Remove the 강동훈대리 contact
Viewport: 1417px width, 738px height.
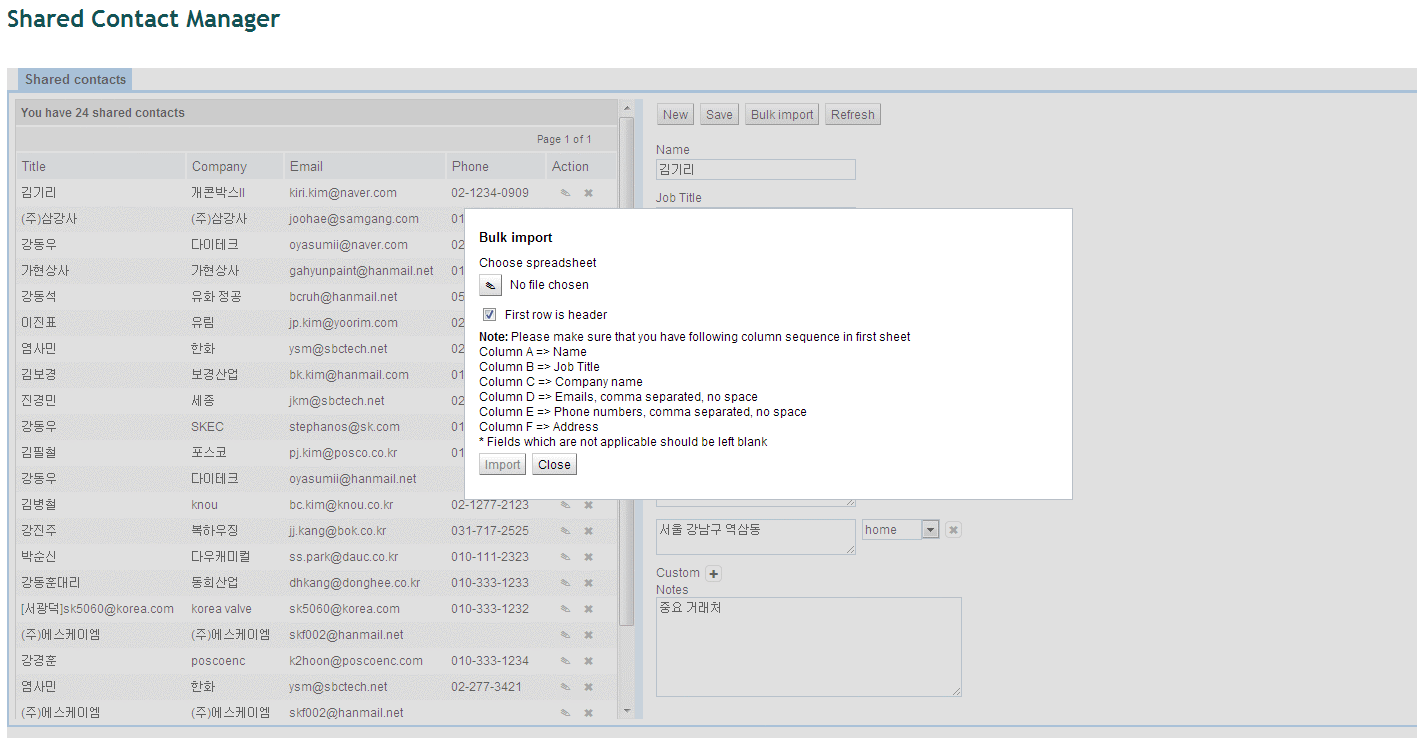point(588,582)
